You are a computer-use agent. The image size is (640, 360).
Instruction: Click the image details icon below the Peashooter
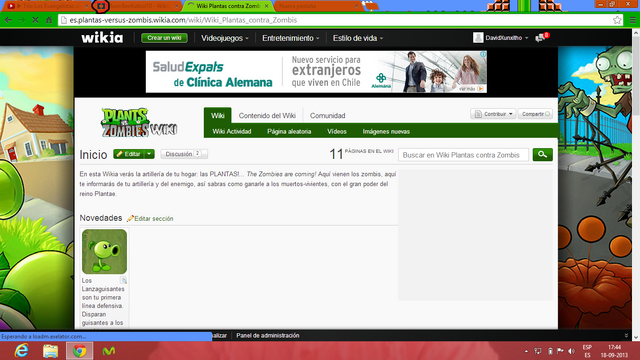click(123, 280)
